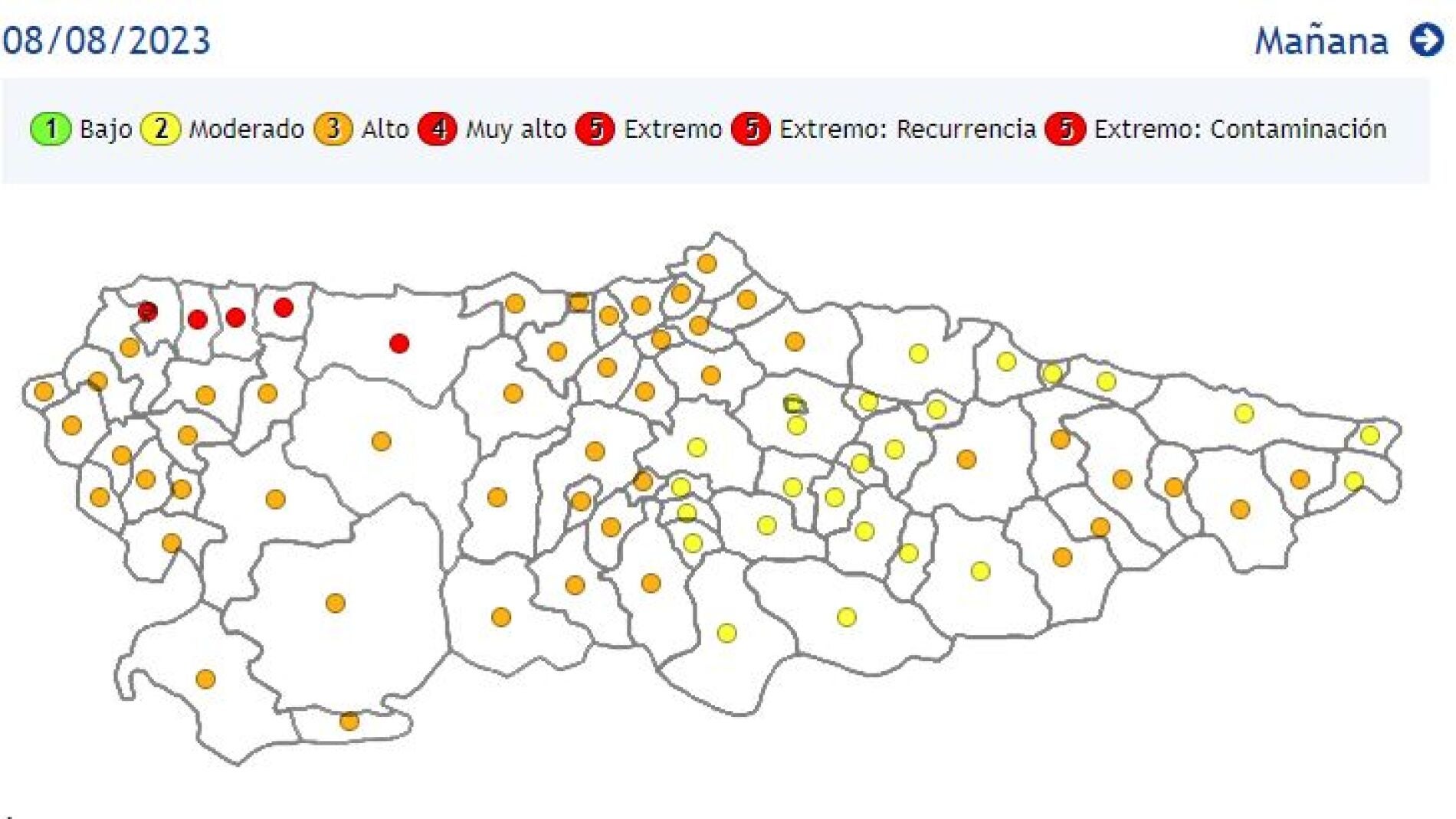Image resolution: width=1456 pixels, height=819 pixels.
Task: Click the green Bajo level 1 icon
Action: (x=50, y=129)
